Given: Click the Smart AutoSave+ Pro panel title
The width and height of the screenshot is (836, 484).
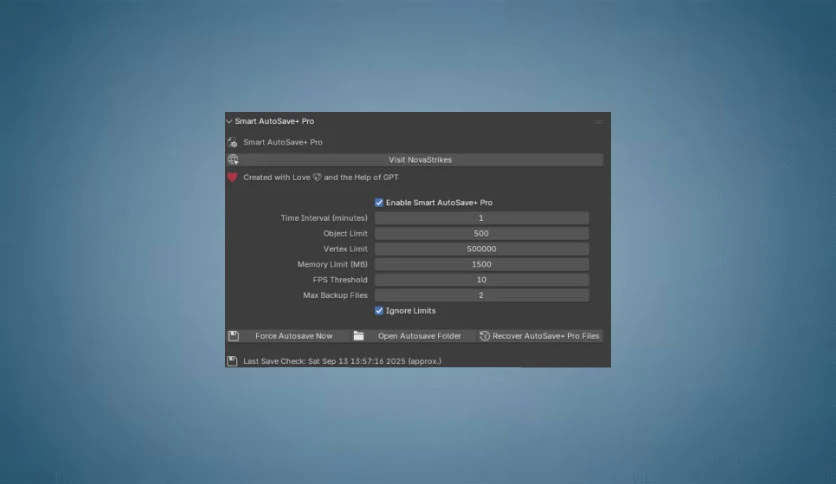Looking at the screenshot, I should (x=274, y=122).
